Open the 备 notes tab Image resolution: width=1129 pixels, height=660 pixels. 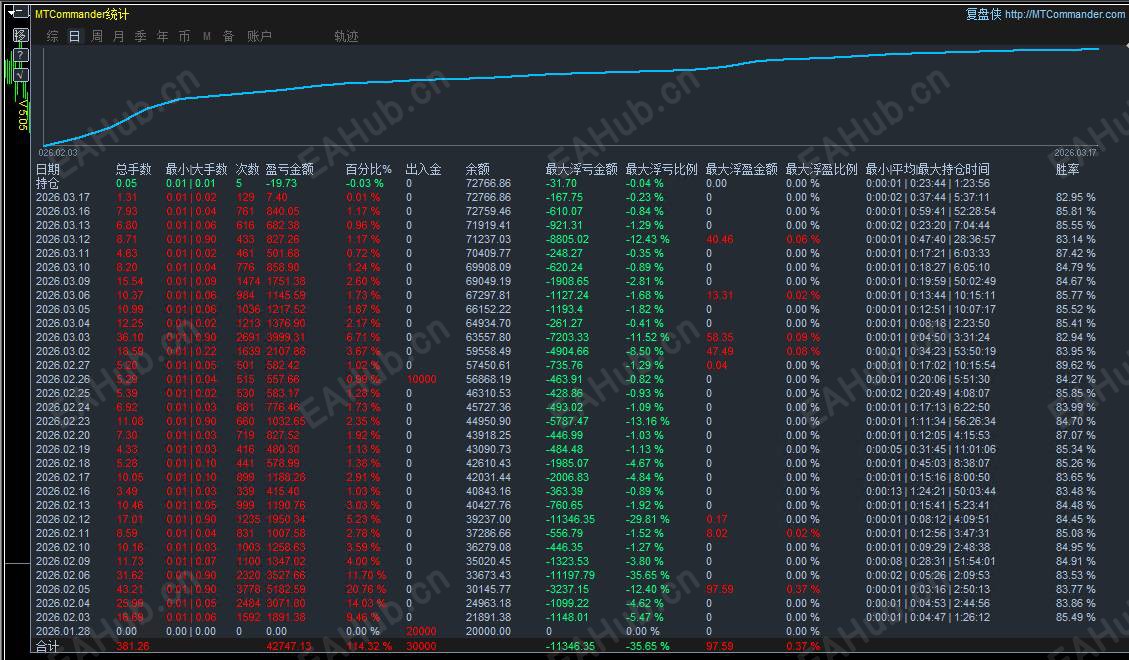click(x=228, y=36)
